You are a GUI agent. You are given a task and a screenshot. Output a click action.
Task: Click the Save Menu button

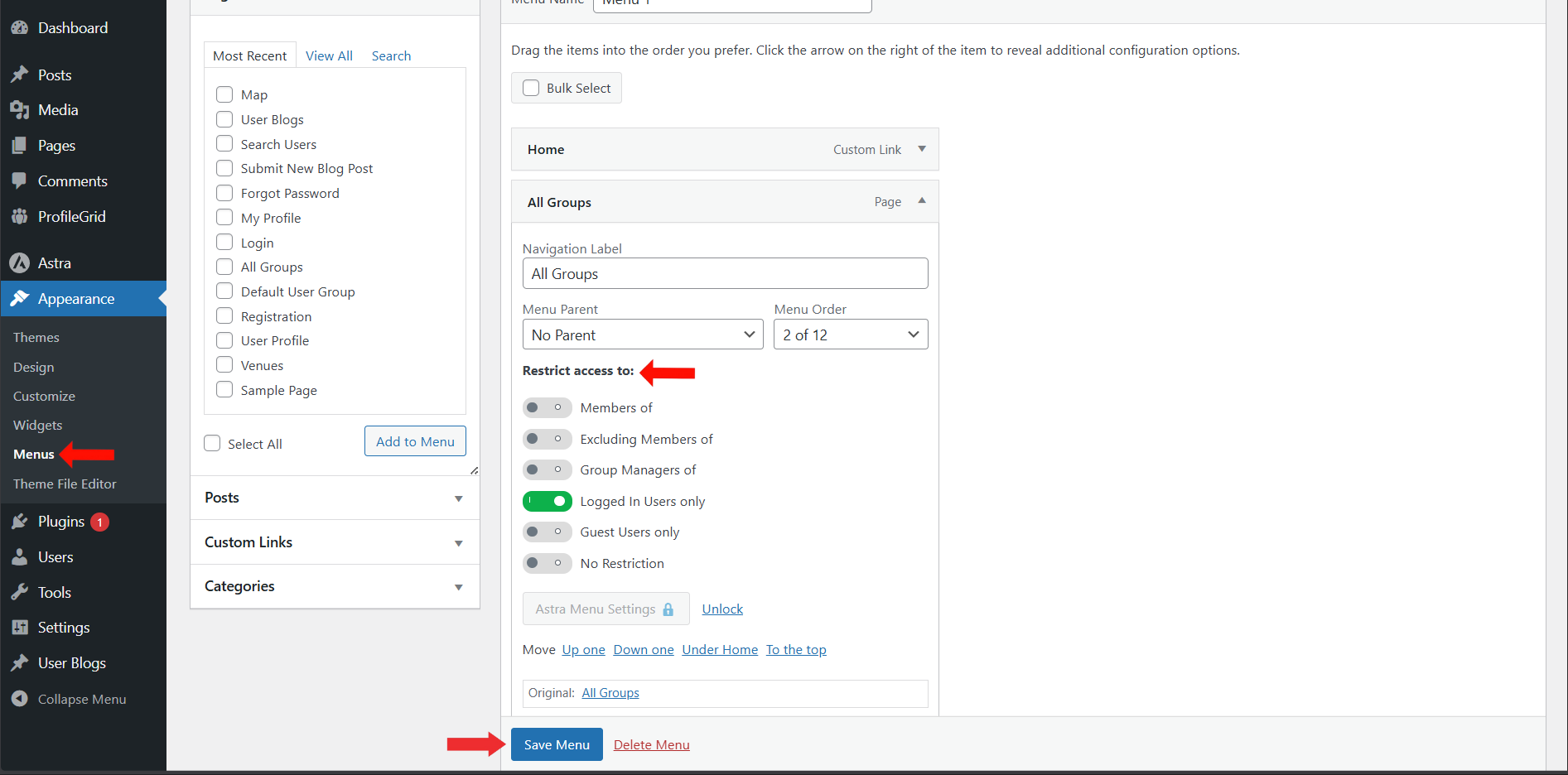(x=557, y=745)
